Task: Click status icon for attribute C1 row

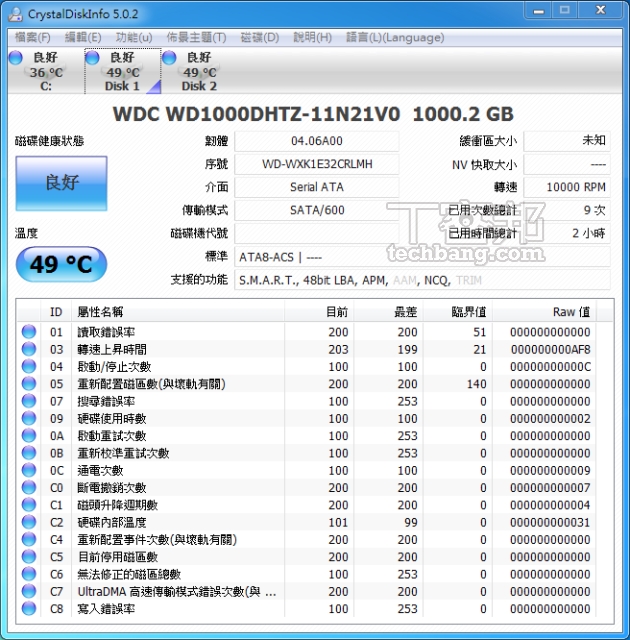Action: [x=29, y=504]
